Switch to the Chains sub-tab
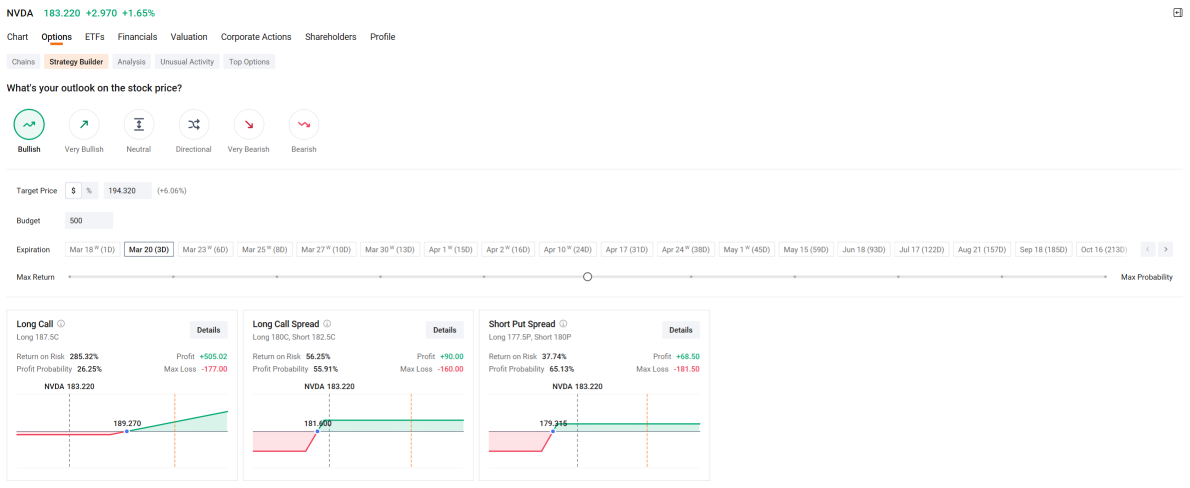The image size is (1190, 488). [x=24, y=61]
